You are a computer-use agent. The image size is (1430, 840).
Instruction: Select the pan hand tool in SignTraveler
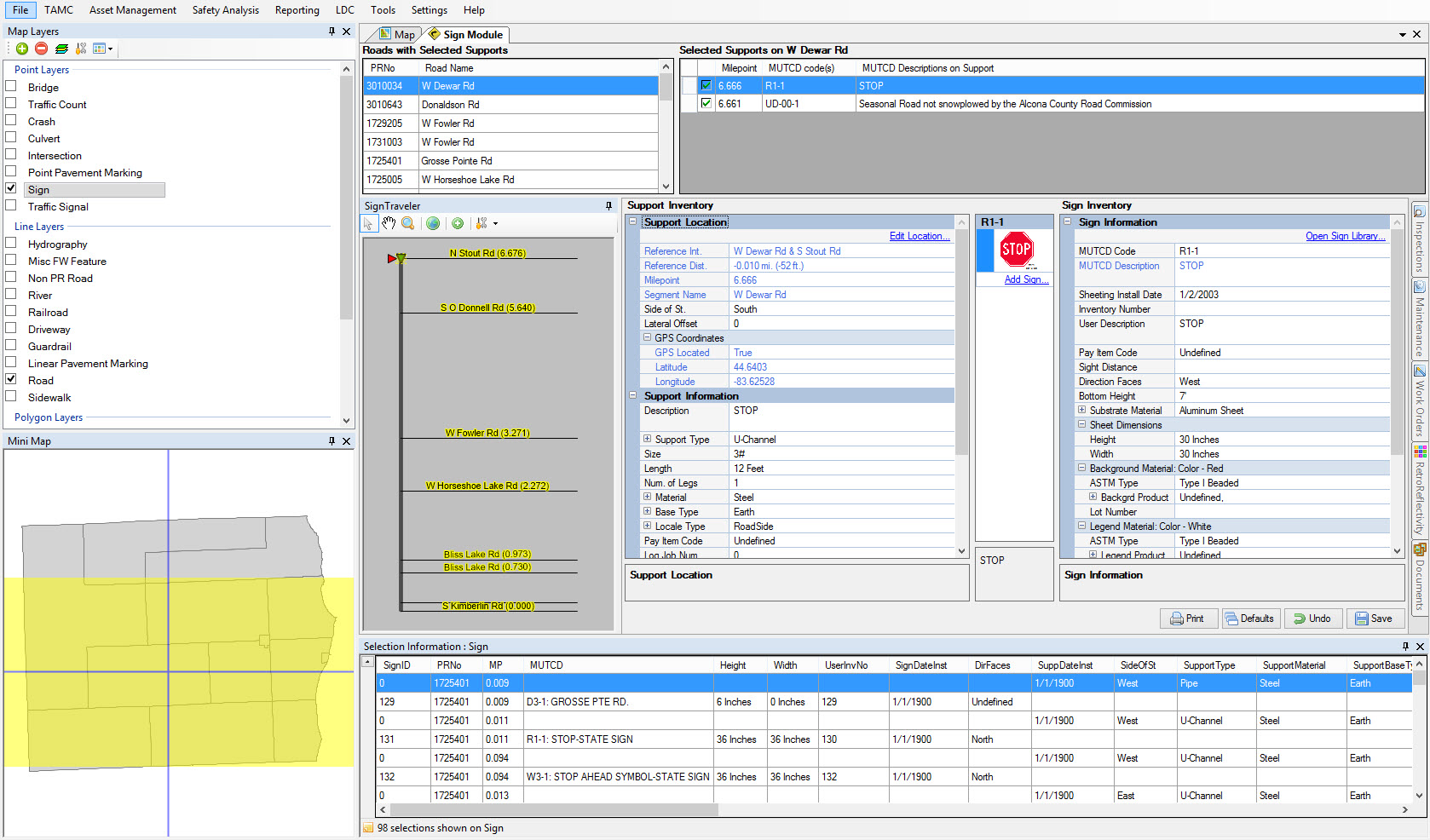point(389,223)
